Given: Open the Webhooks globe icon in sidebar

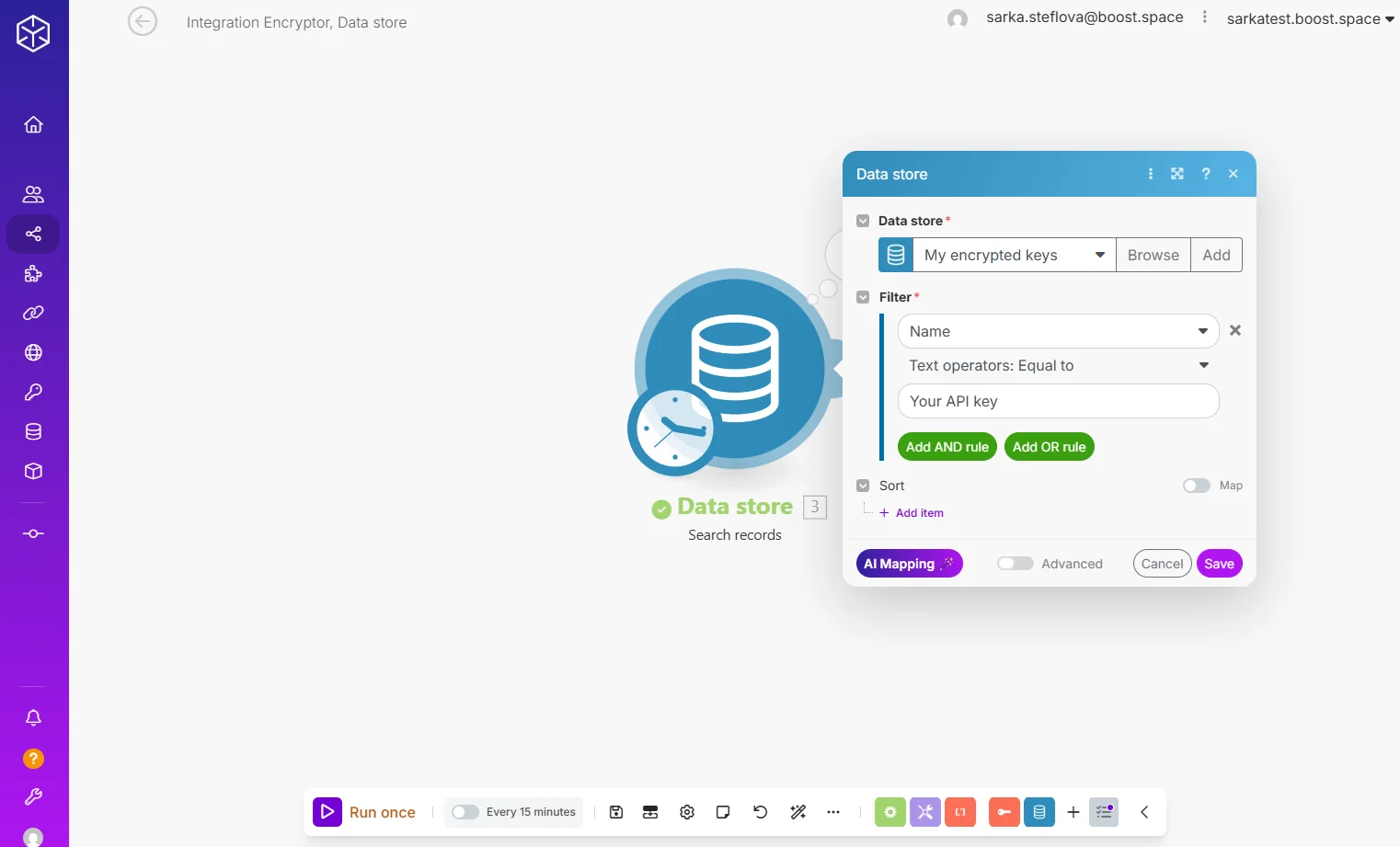Looking at the screenshot, I should [33, 352].
